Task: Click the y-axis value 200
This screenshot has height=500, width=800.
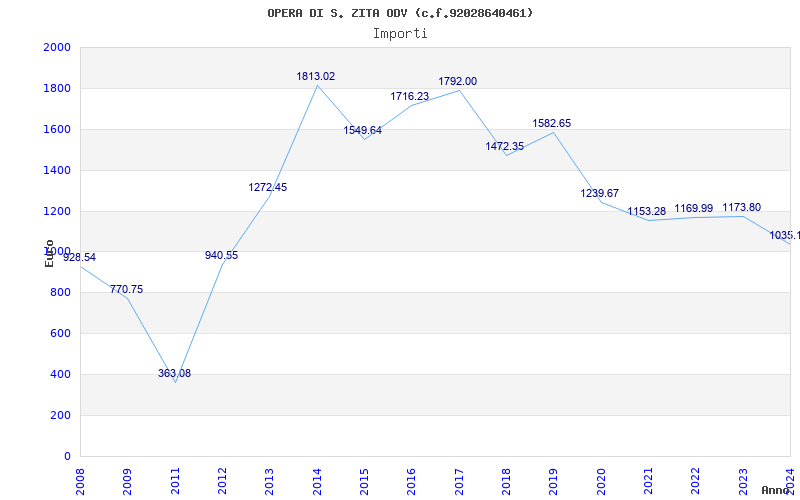Action: 60,415
